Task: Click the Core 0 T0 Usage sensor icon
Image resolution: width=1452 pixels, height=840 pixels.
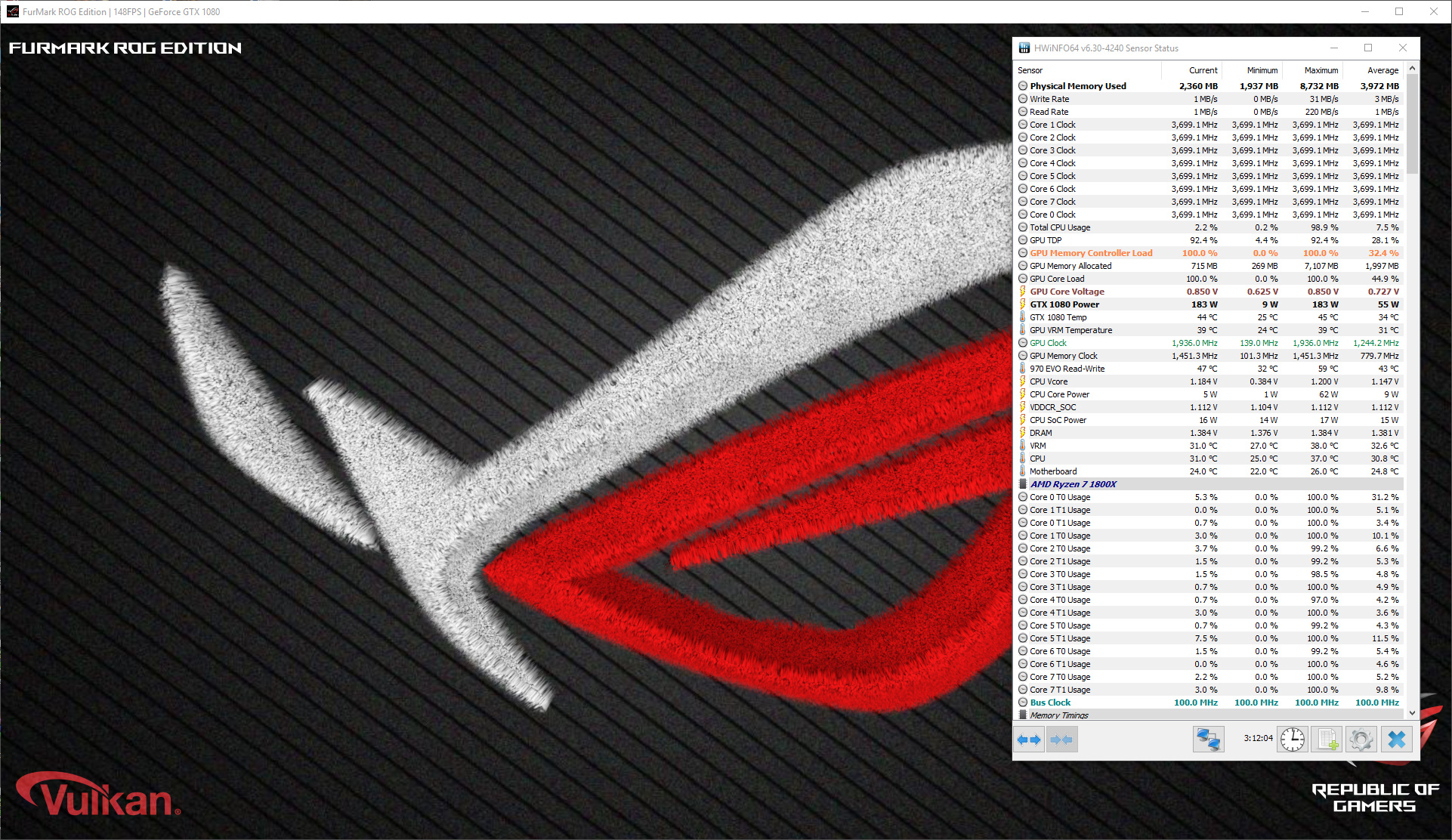Action: [1023, 497]
